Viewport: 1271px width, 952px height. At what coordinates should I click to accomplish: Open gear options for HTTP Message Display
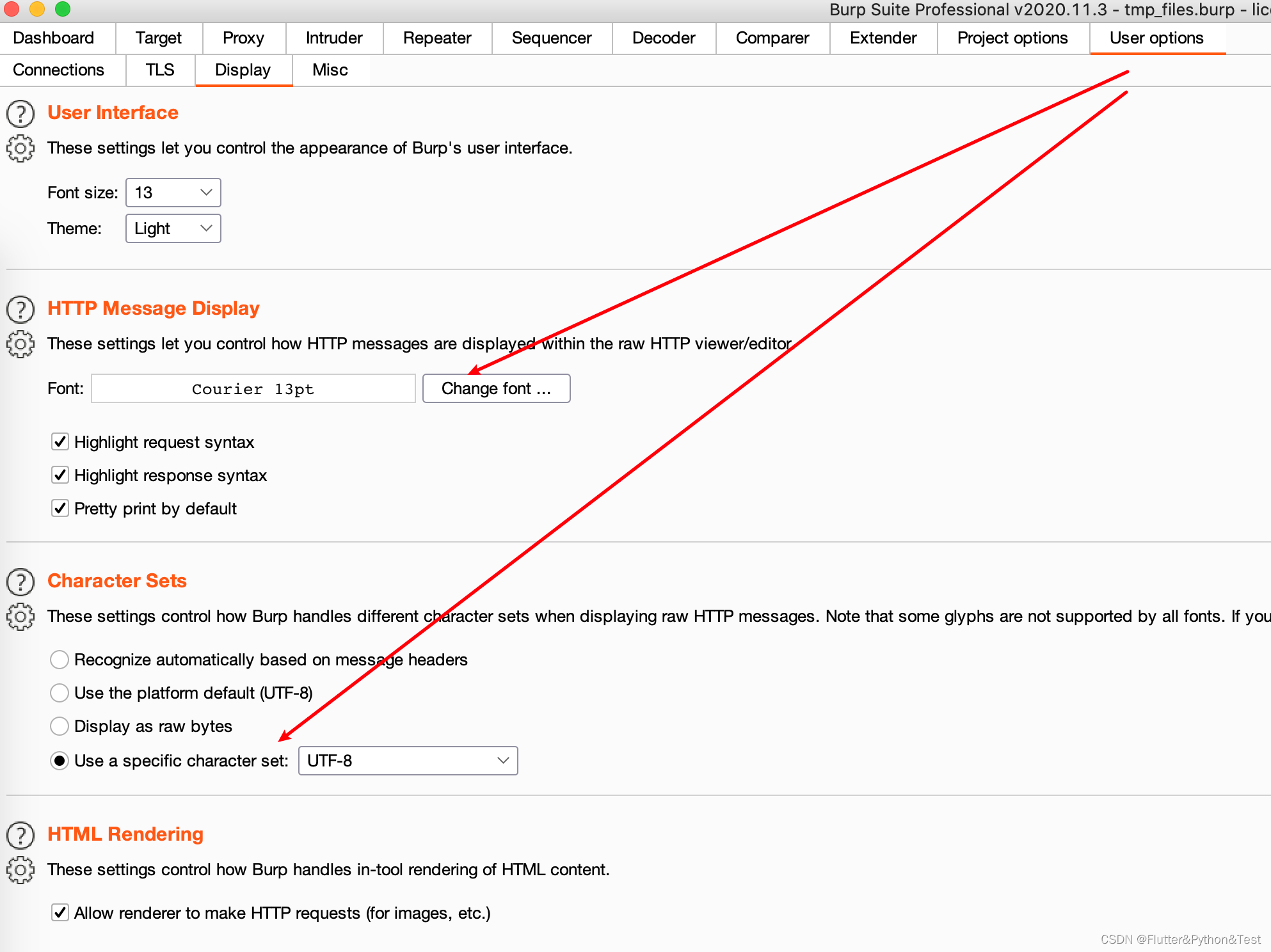[x=20, y=344]
